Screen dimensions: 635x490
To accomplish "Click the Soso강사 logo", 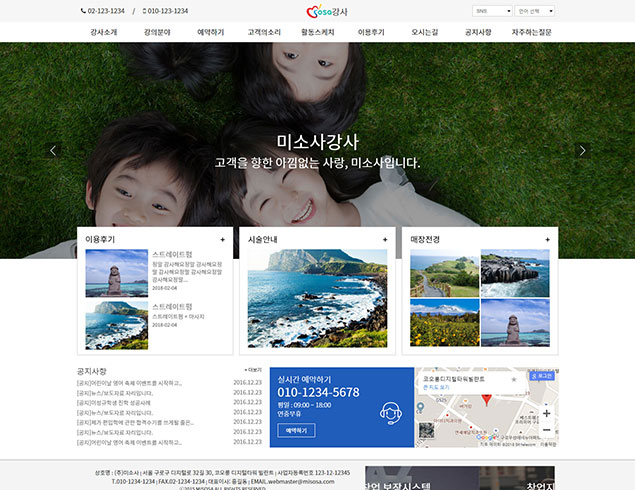I will click(x=327, y=11).
